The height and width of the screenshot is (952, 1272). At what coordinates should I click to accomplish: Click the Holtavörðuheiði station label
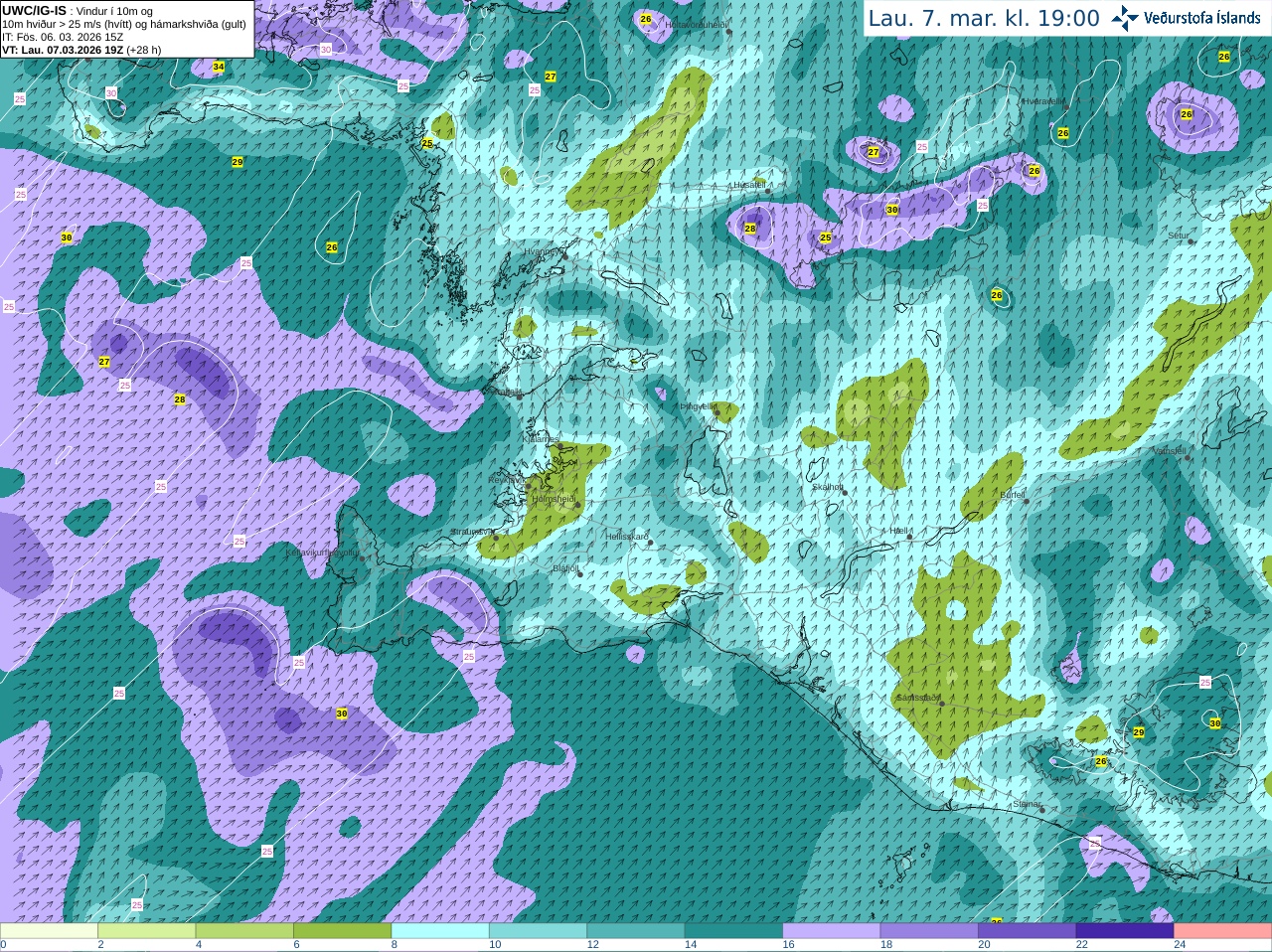(697, 24)
